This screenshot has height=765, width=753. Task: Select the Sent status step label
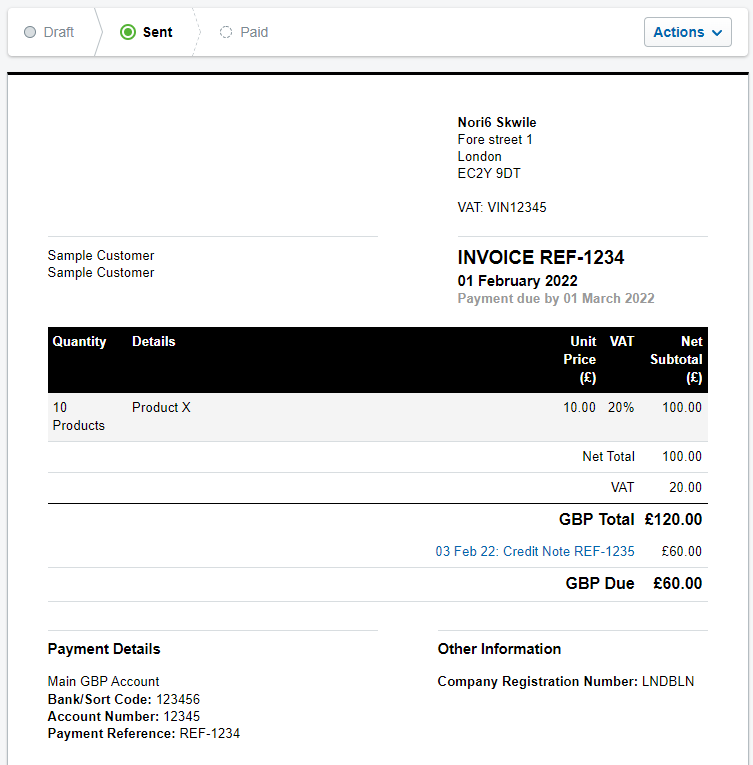click(157, 32)
